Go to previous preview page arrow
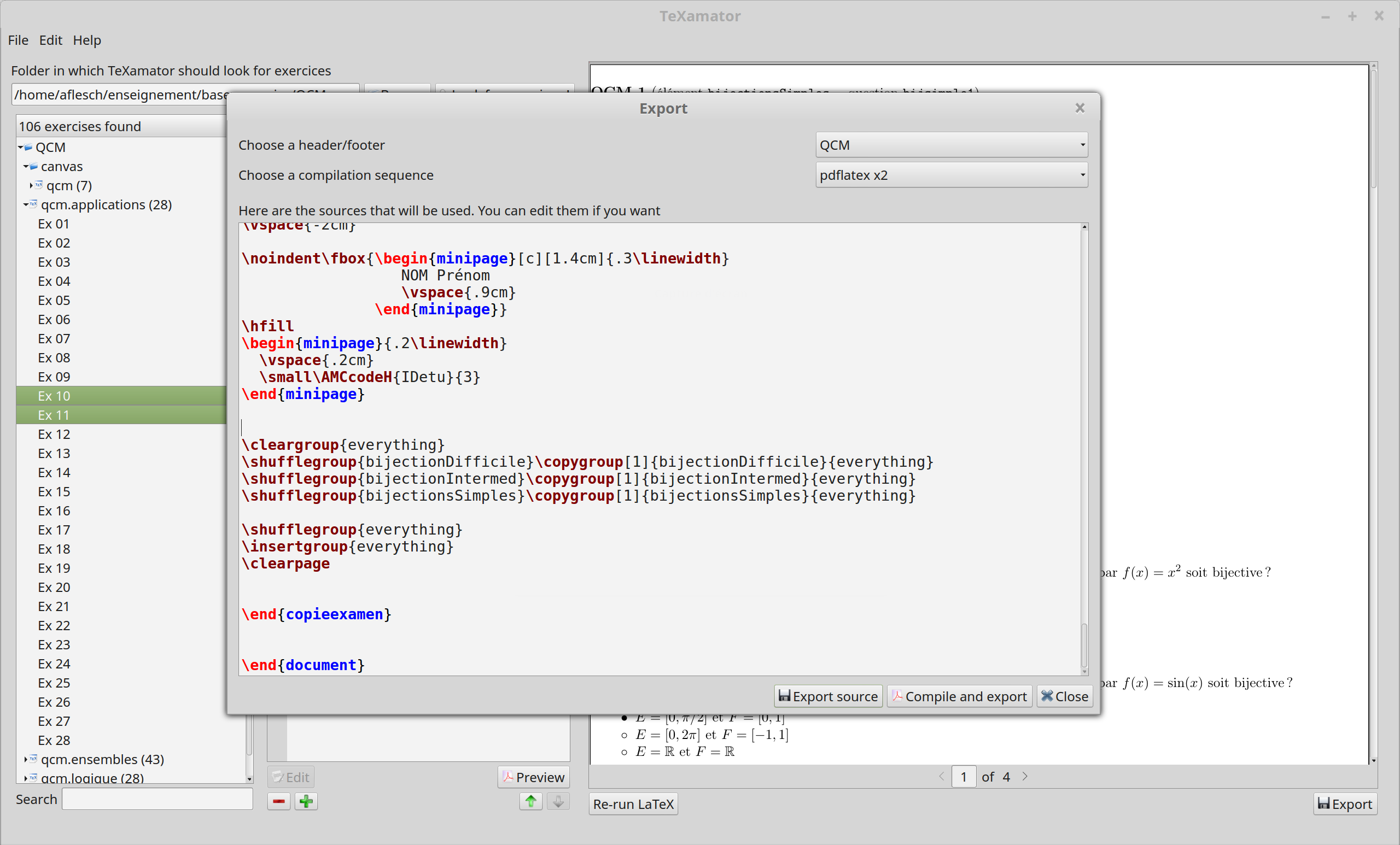 942,776
